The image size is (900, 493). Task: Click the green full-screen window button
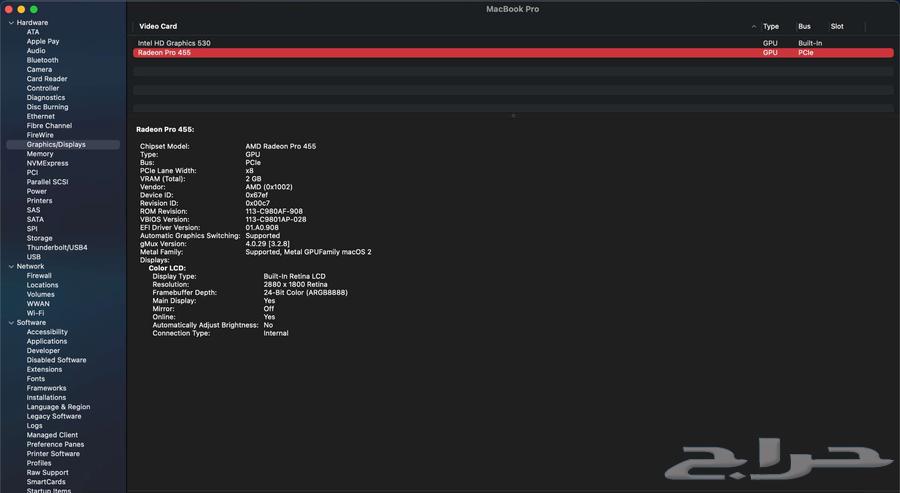[x=34, y=9]
